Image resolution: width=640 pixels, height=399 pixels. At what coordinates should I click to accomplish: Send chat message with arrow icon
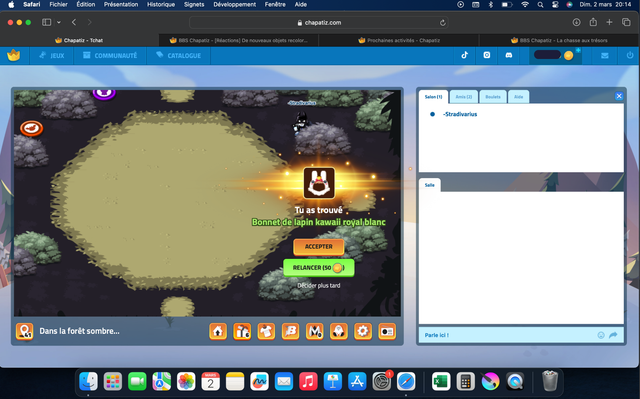point(613,335)
